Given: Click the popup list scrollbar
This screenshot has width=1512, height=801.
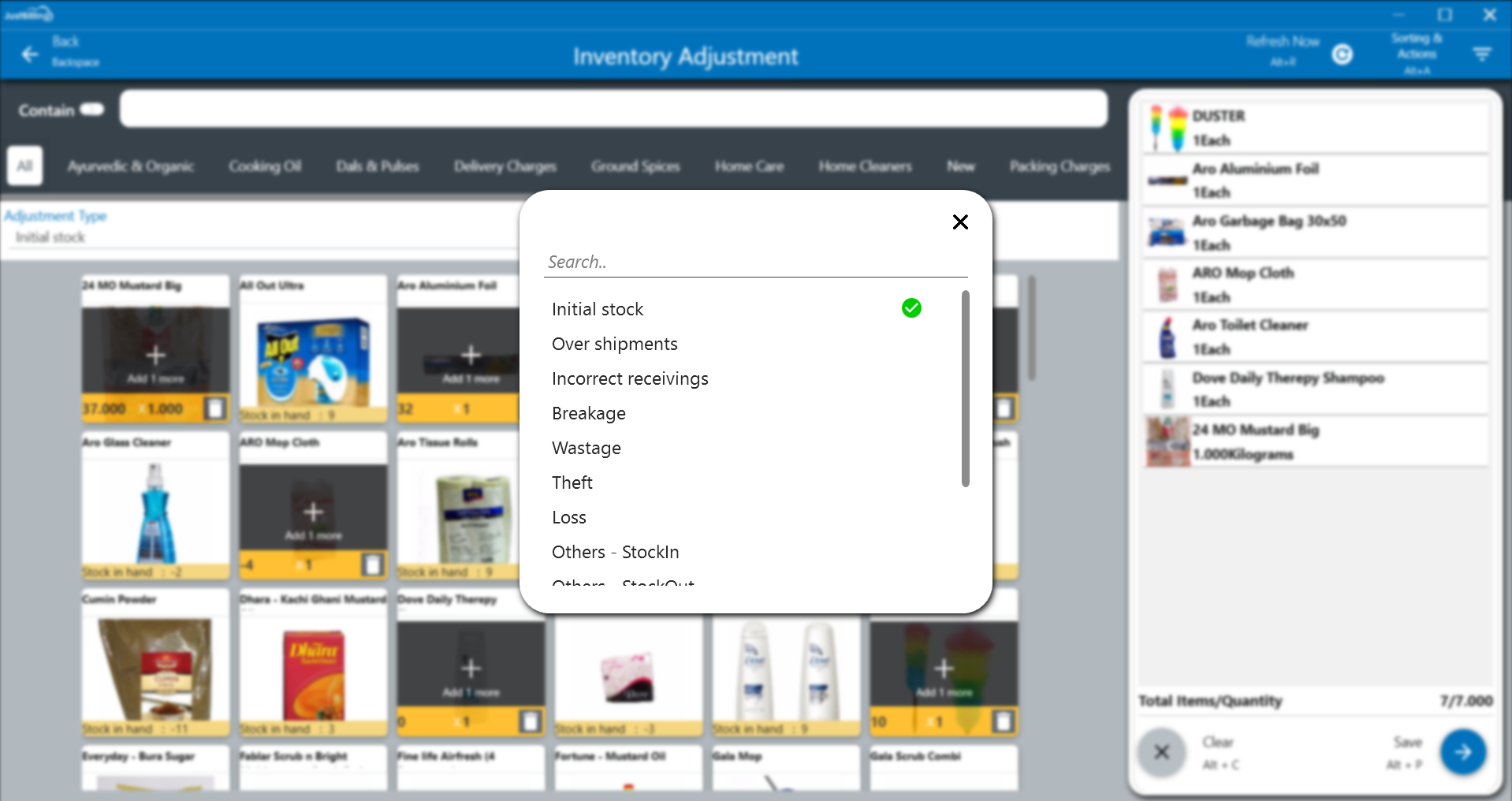Looking at the screenshot, I should pyautogui.click(x=965, y=388).
